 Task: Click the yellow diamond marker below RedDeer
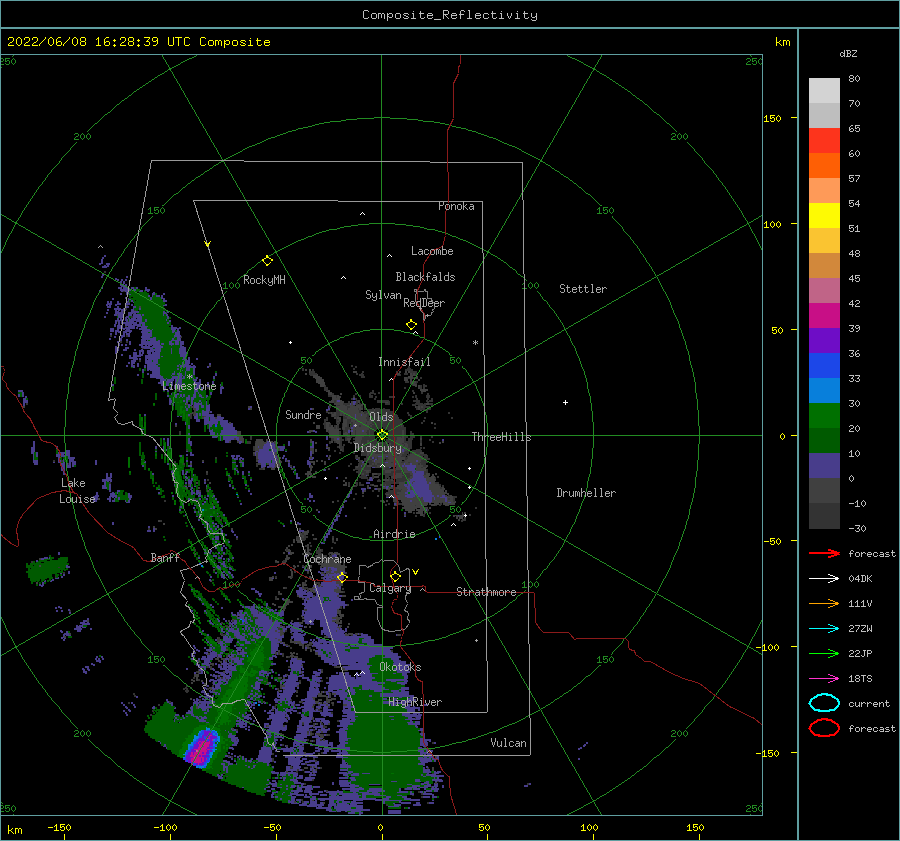tap(411, 325)
